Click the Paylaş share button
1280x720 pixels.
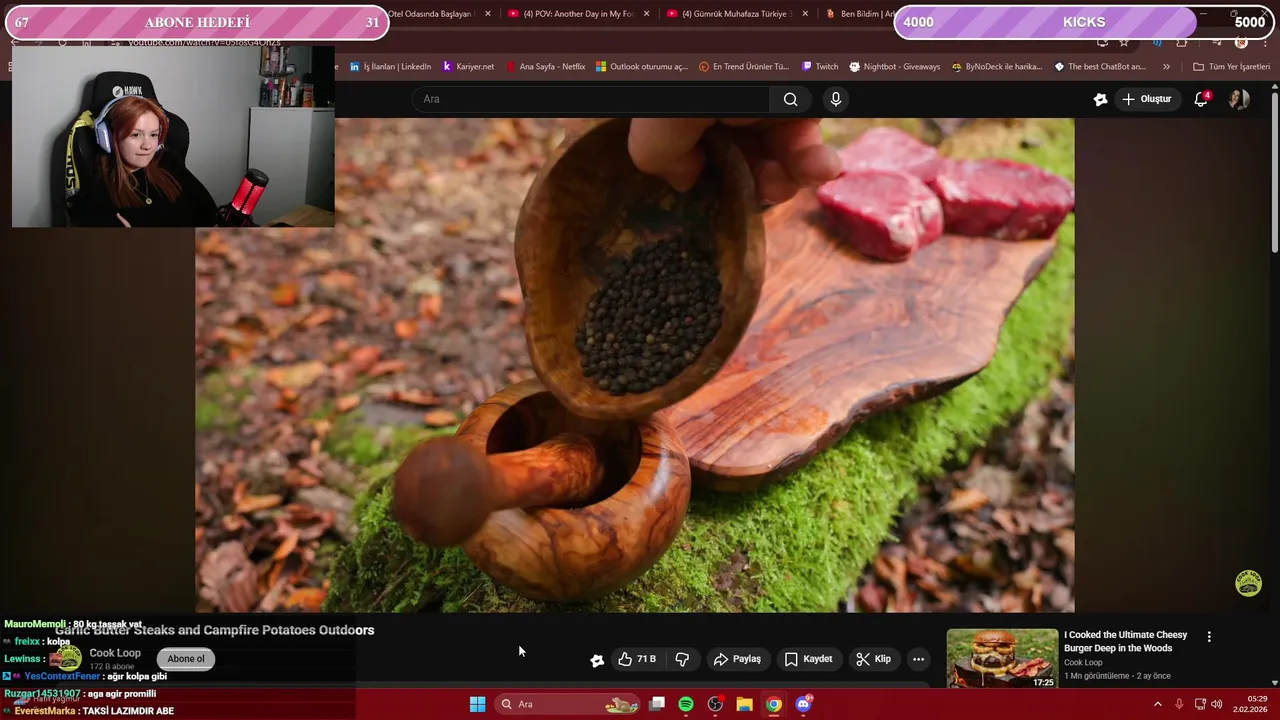(737, 659)
